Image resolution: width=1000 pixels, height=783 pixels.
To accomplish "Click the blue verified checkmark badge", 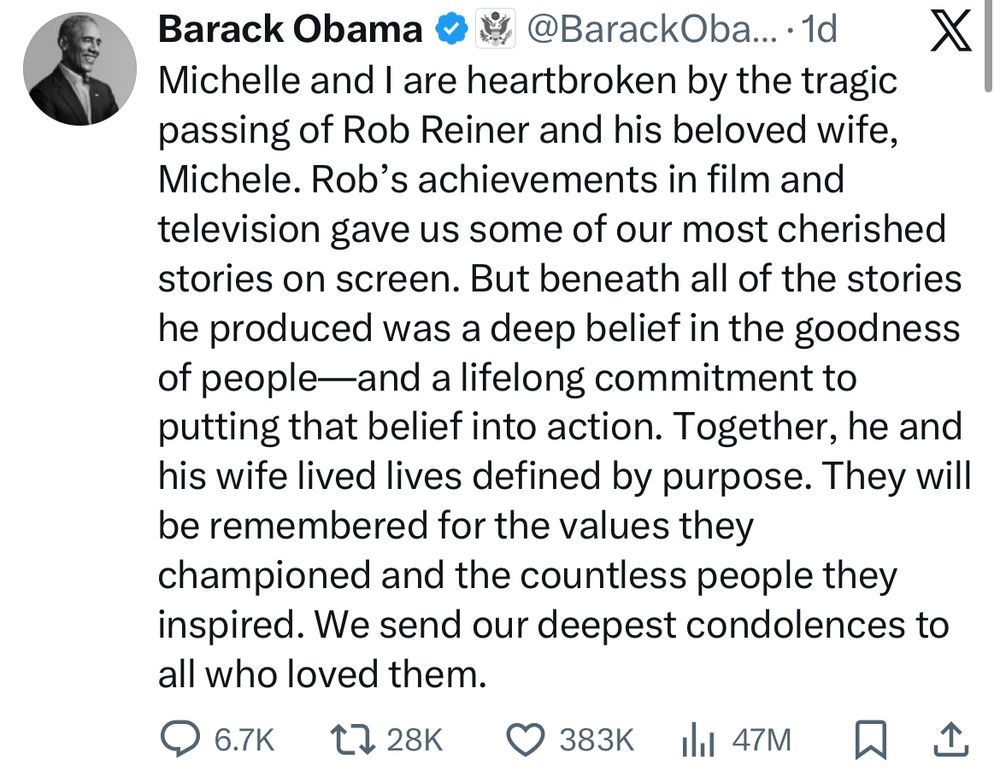I will [x=450, y=31].
